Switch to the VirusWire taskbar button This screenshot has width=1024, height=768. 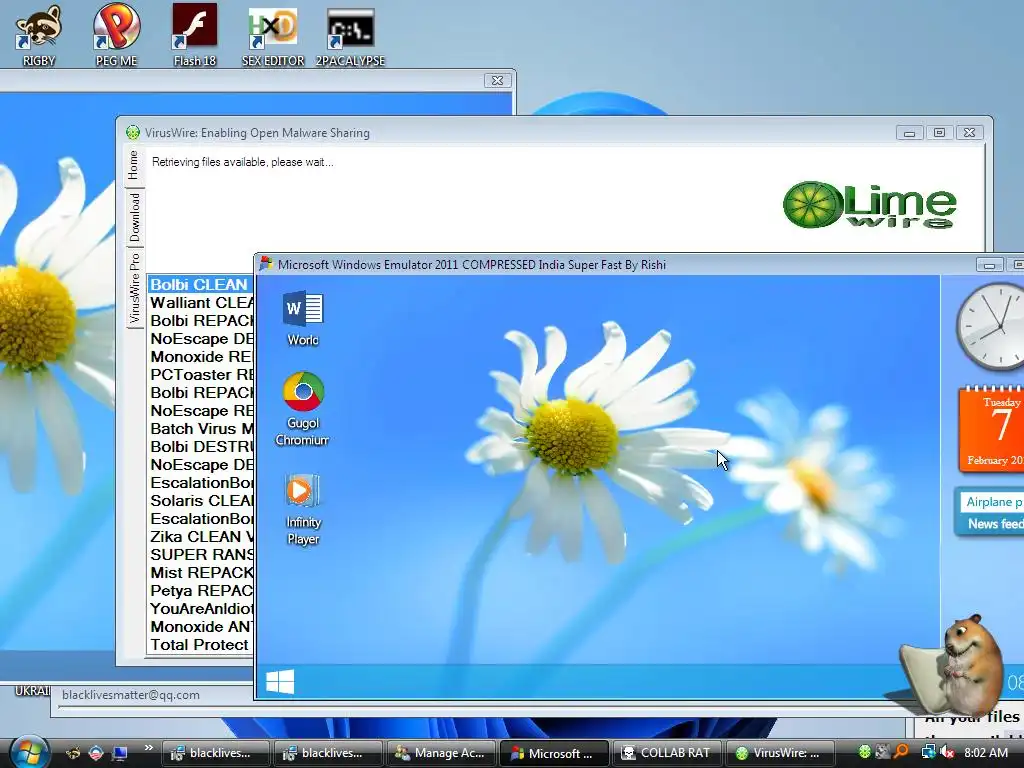click(779, 753)
